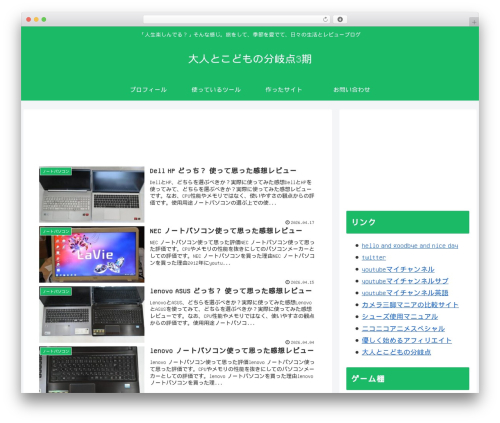Click ノートパソコン tag on LaVie thumbnail
This screenshot has height=423, width=500.
pos(56,231)
